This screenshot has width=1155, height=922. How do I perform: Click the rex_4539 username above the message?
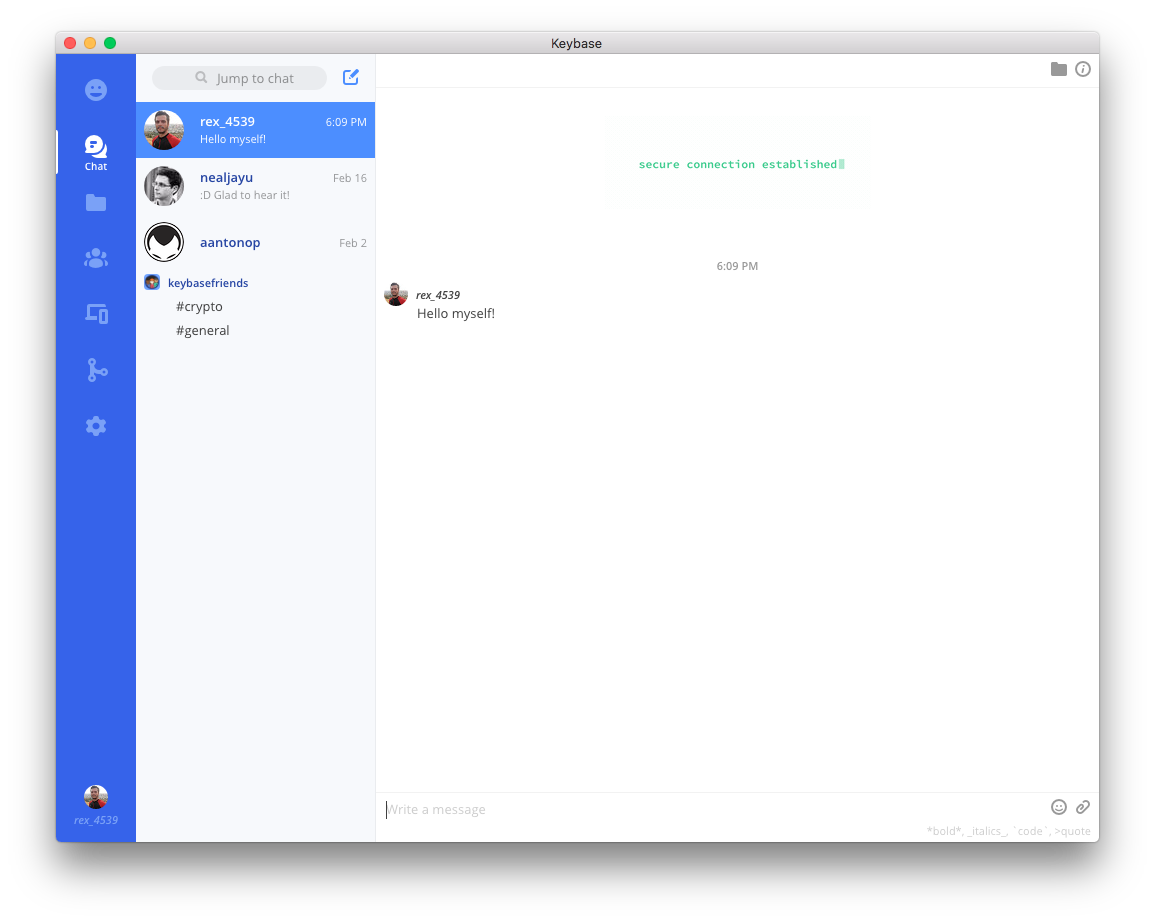(x=439, y=294)
